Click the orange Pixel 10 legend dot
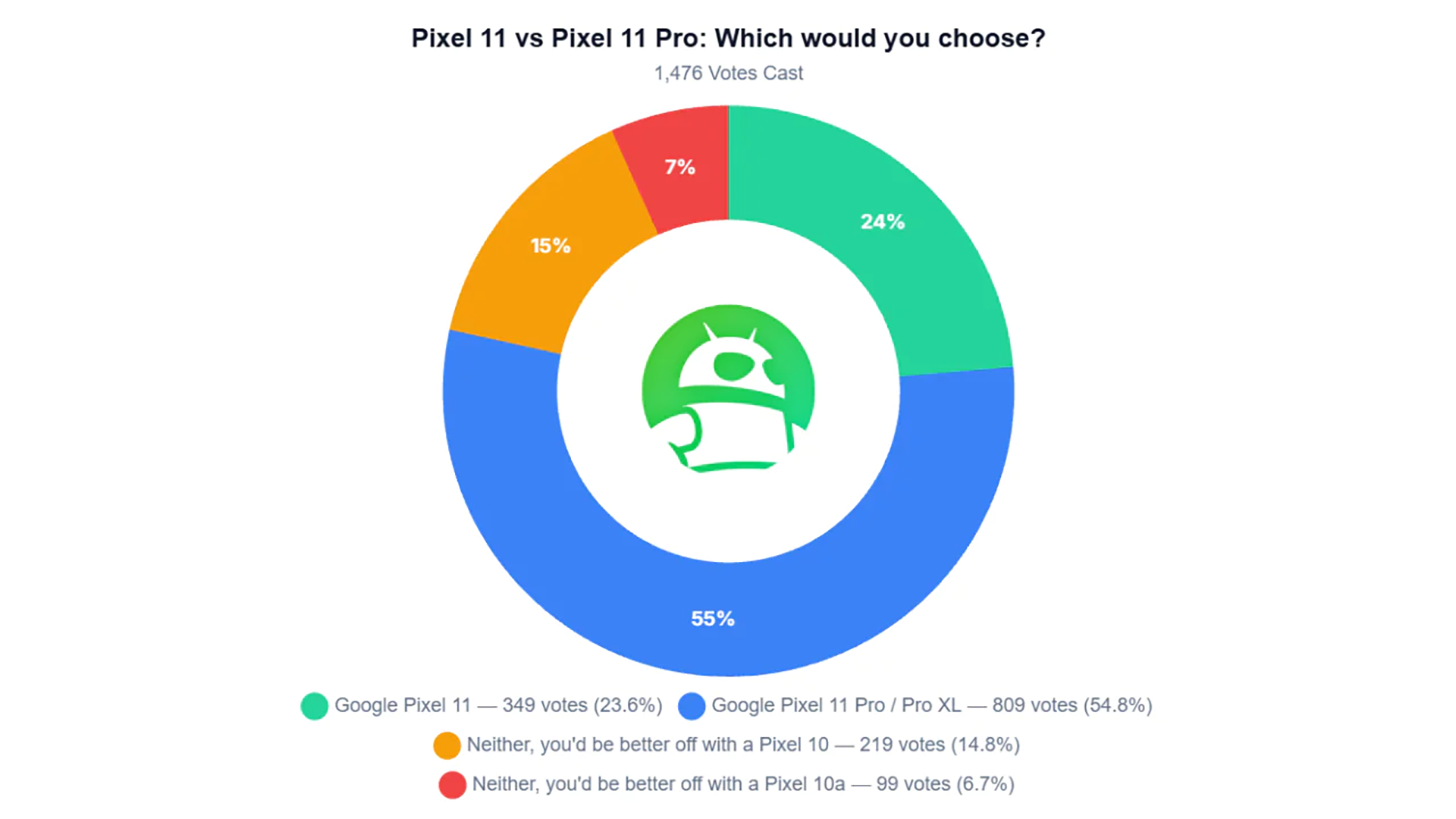The image size is (1456, 819). (447, 745)
